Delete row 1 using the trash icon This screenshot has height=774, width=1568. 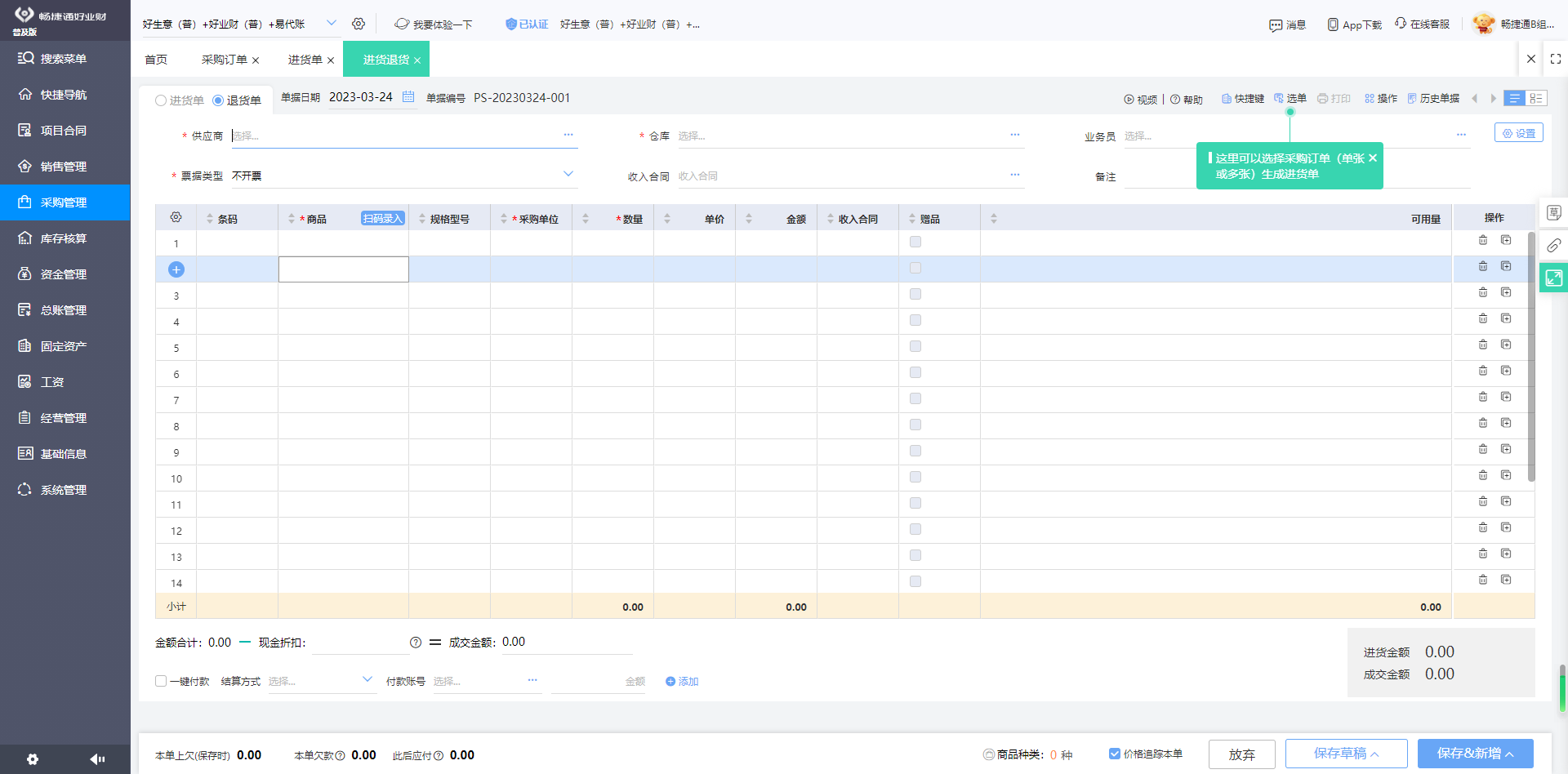(x=1483, y=240)
